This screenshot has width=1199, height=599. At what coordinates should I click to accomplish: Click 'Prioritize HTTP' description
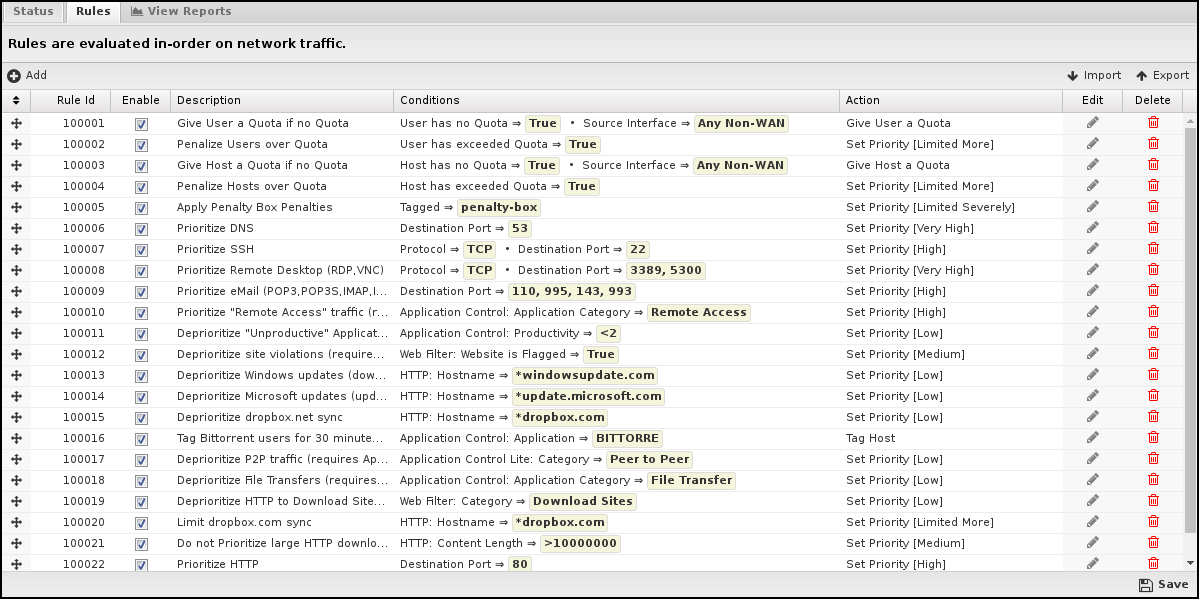217,565
